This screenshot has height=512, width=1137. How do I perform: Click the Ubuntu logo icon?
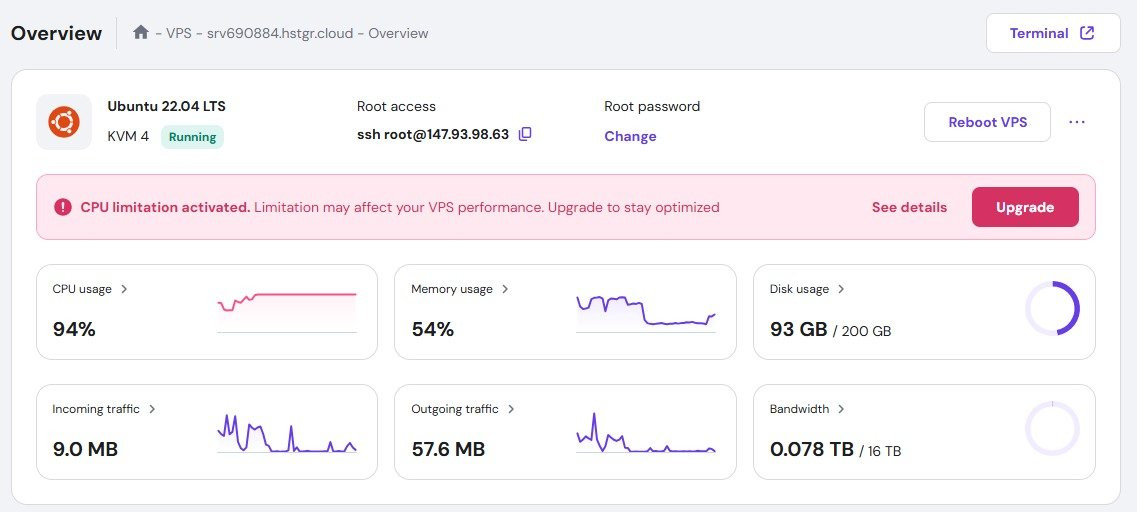(64, 122)
